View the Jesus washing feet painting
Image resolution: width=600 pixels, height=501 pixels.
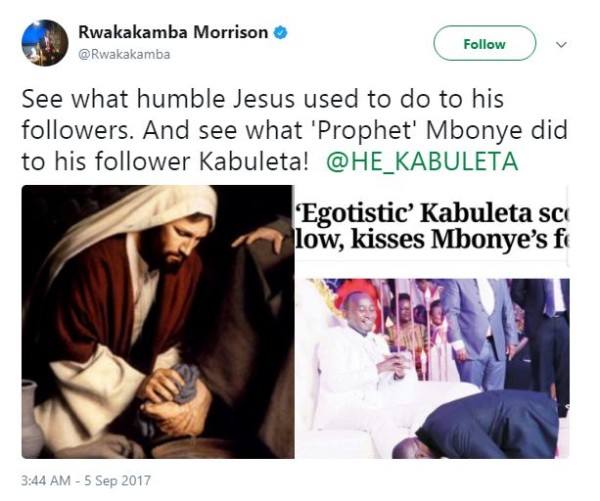point(158,320)
